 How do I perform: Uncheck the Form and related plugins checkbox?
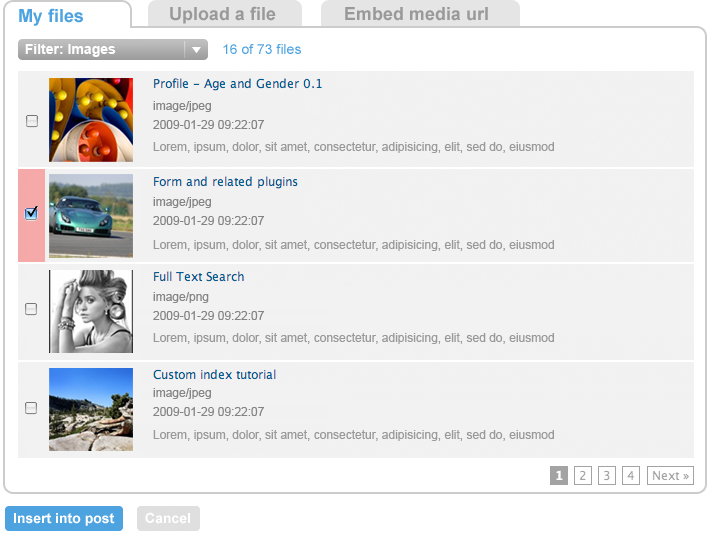(x=31, y=213)
